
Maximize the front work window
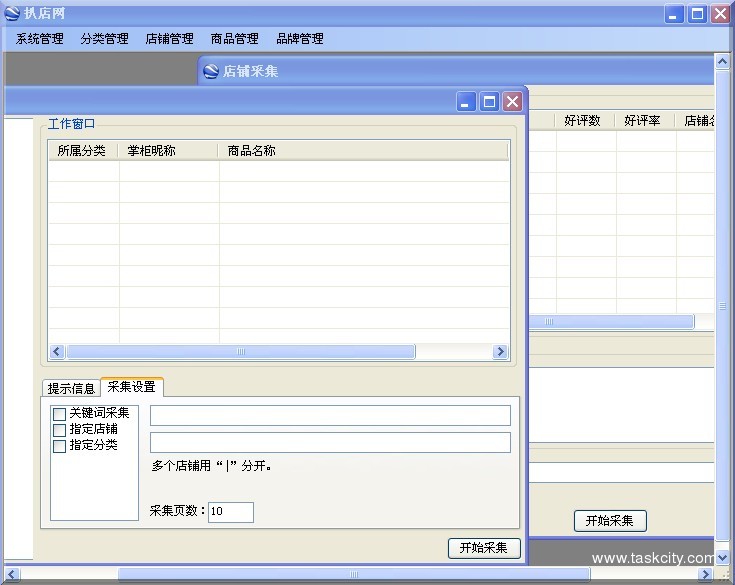(489, 102)
